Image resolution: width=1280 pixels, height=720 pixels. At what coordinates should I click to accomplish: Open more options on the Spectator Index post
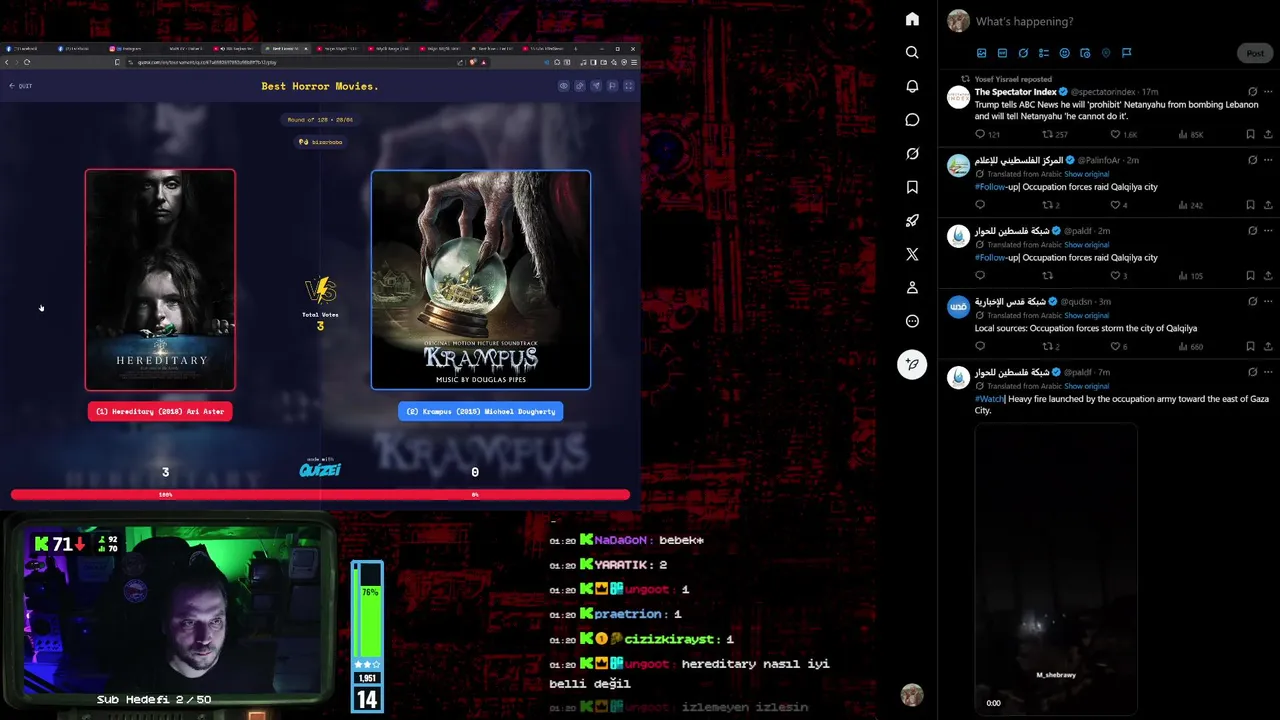click(1268, 92)
